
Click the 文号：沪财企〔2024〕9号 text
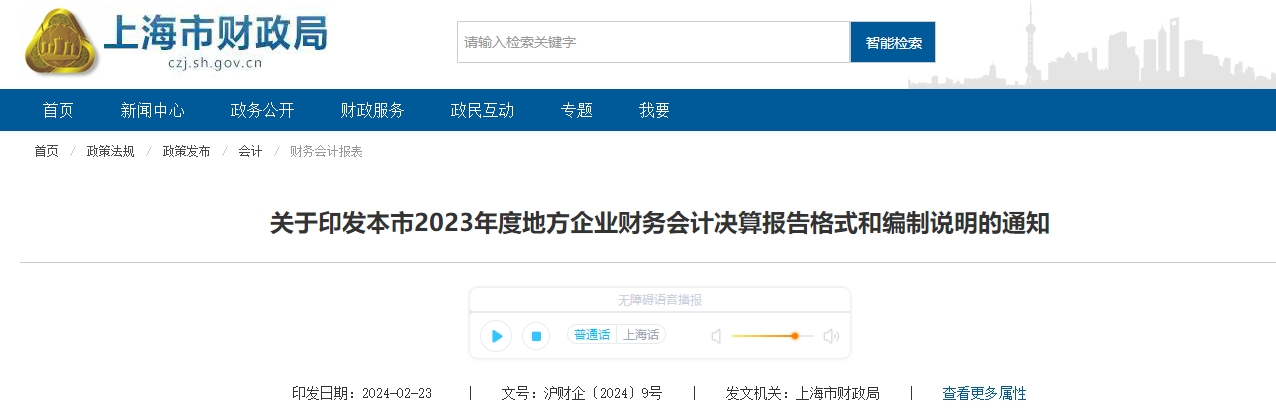582,393
